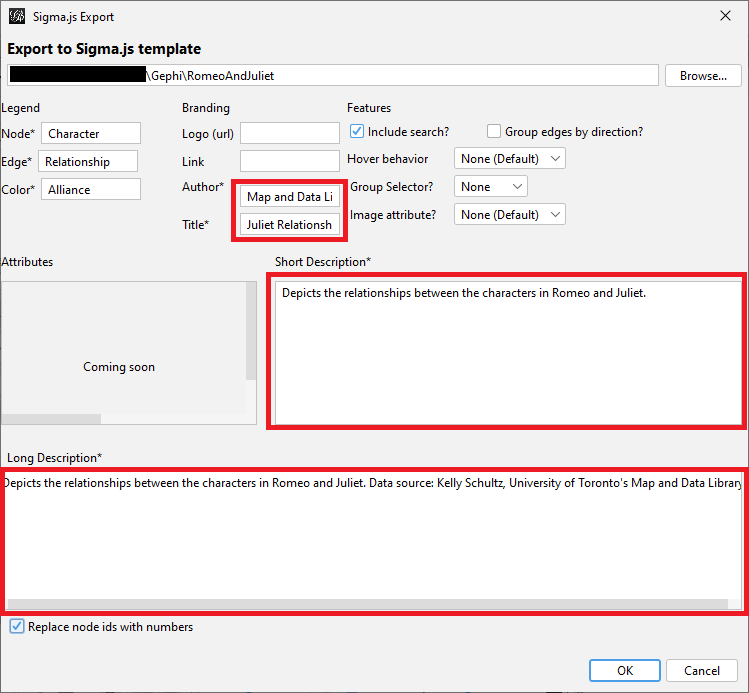Click the Attributes panel horizontal scrollbar

pyautogui.click(x=51, y=419)
